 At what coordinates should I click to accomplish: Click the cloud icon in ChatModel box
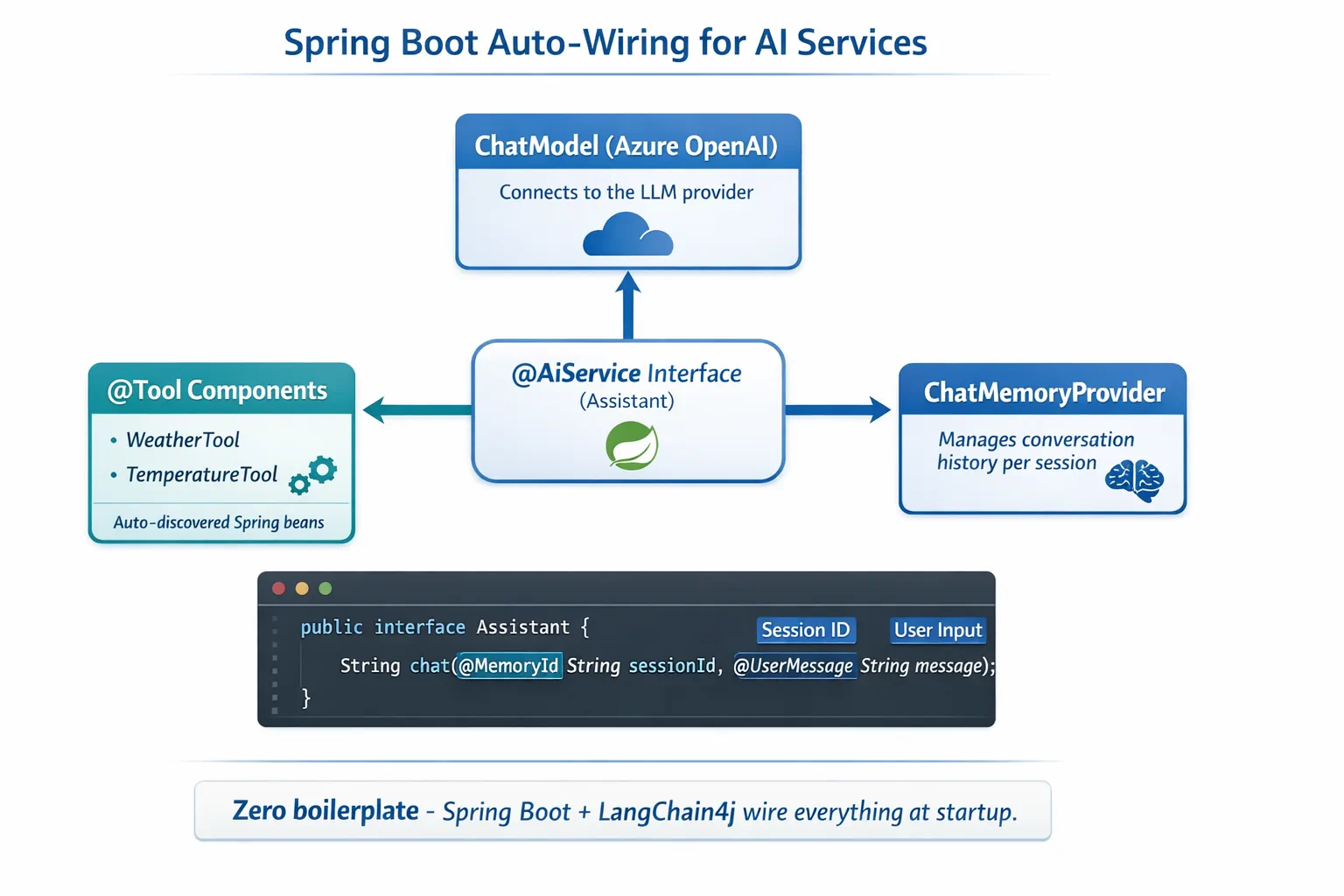pyautogui.click(x=628, y=234)
